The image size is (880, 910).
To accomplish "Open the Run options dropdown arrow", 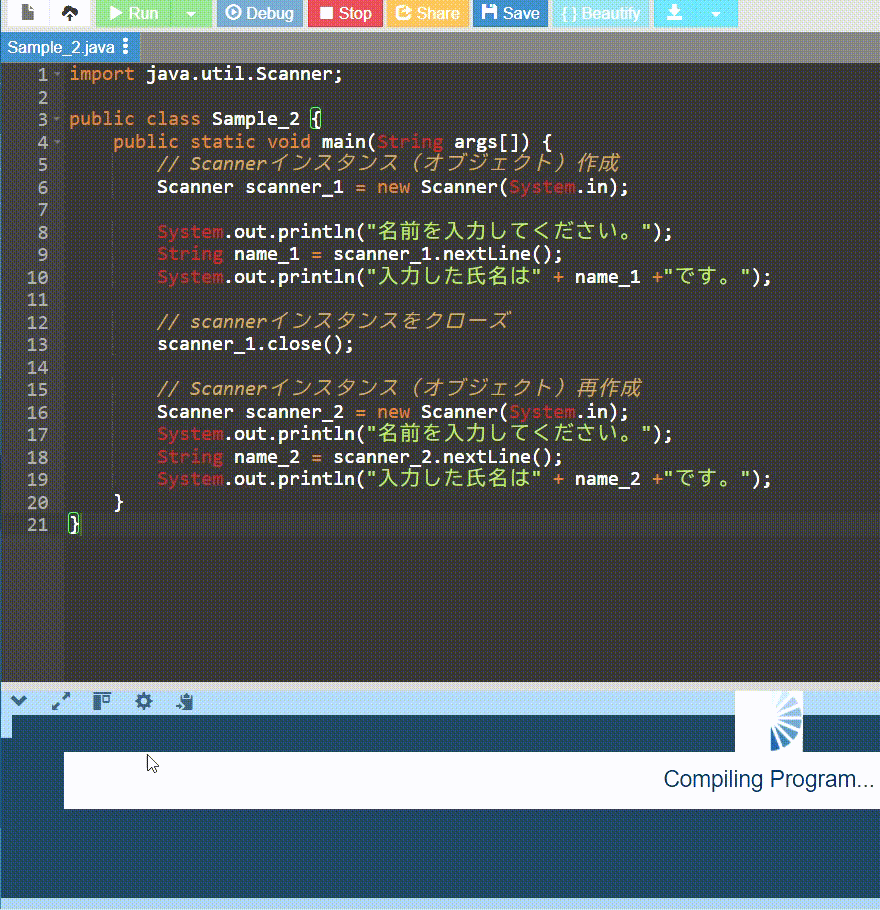I will point(191,13).
